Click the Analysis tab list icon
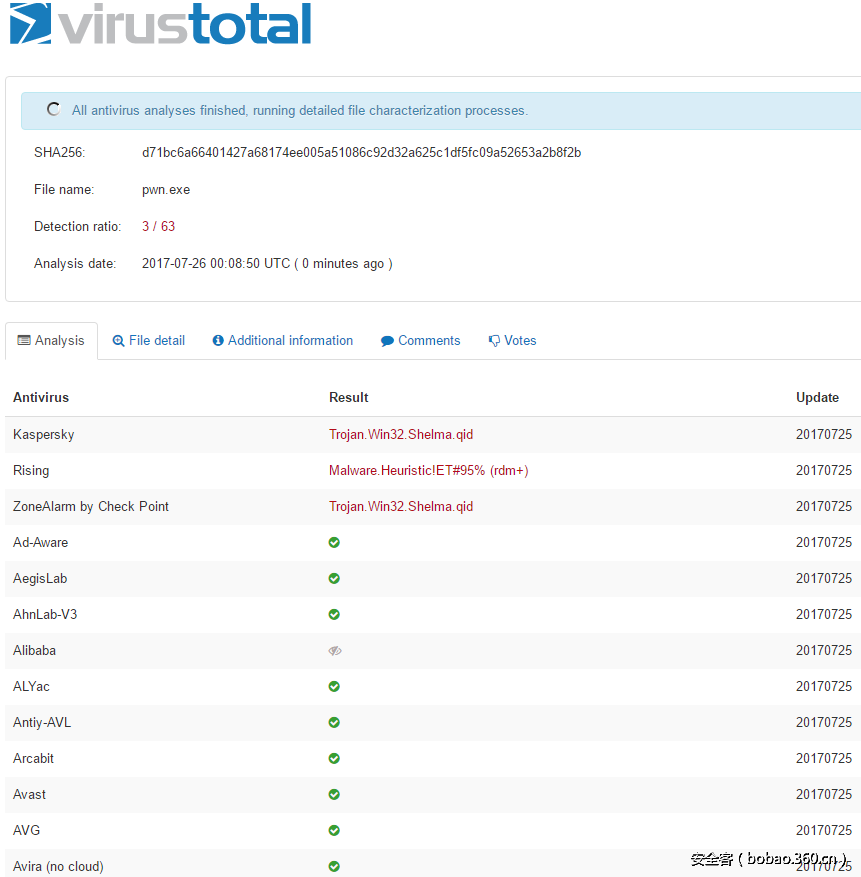Screen dimensions: 861x877 coord(24,340)
